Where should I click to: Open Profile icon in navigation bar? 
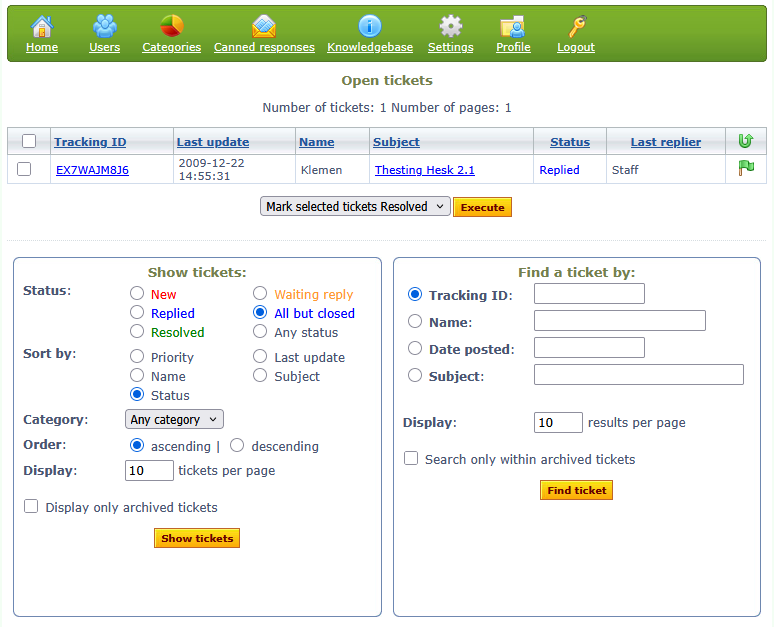[x=513, y=26]
